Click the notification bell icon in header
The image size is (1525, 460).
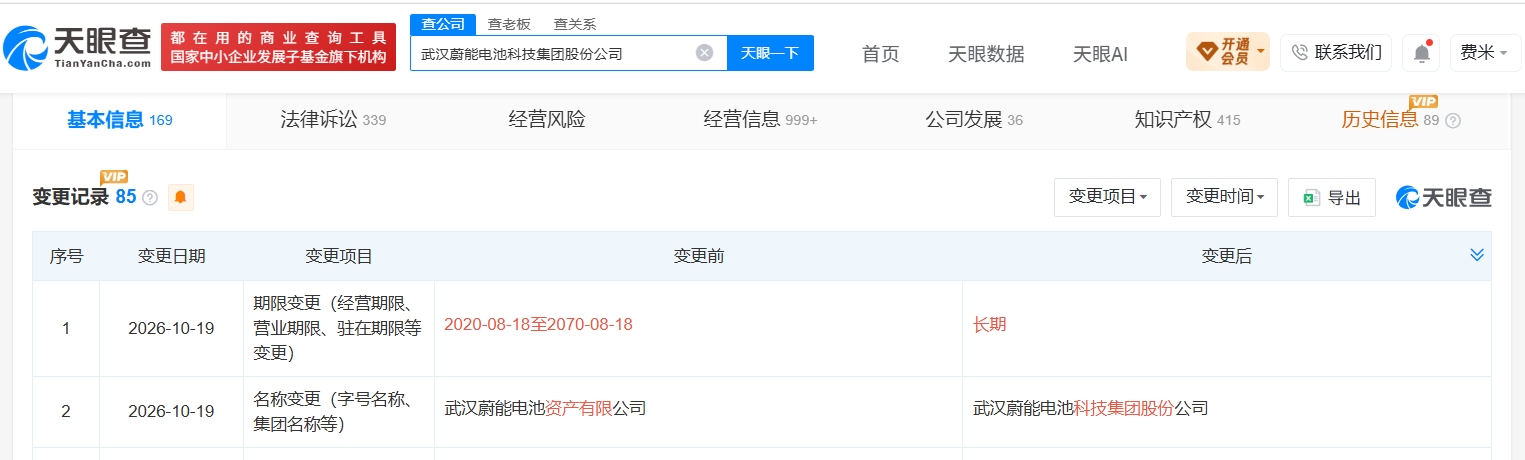pos(1421,53)
